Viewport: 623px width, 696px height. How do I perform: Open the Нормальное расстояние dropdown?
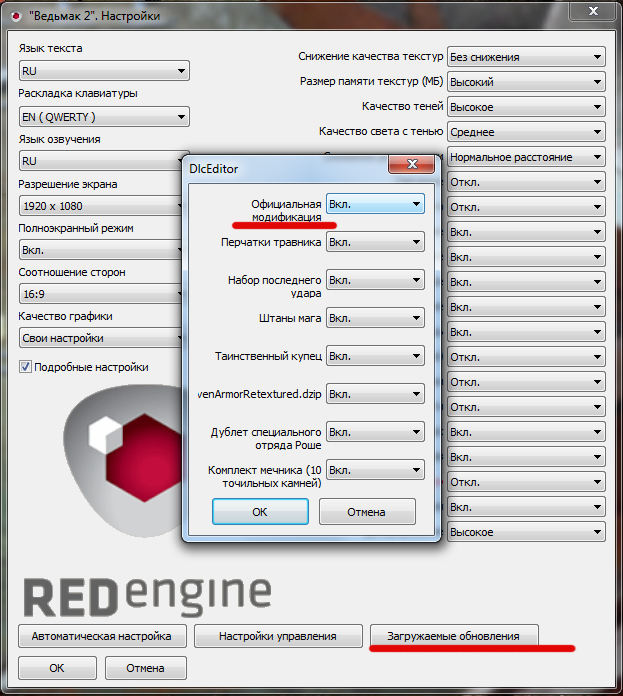click(x=526, y=157)
